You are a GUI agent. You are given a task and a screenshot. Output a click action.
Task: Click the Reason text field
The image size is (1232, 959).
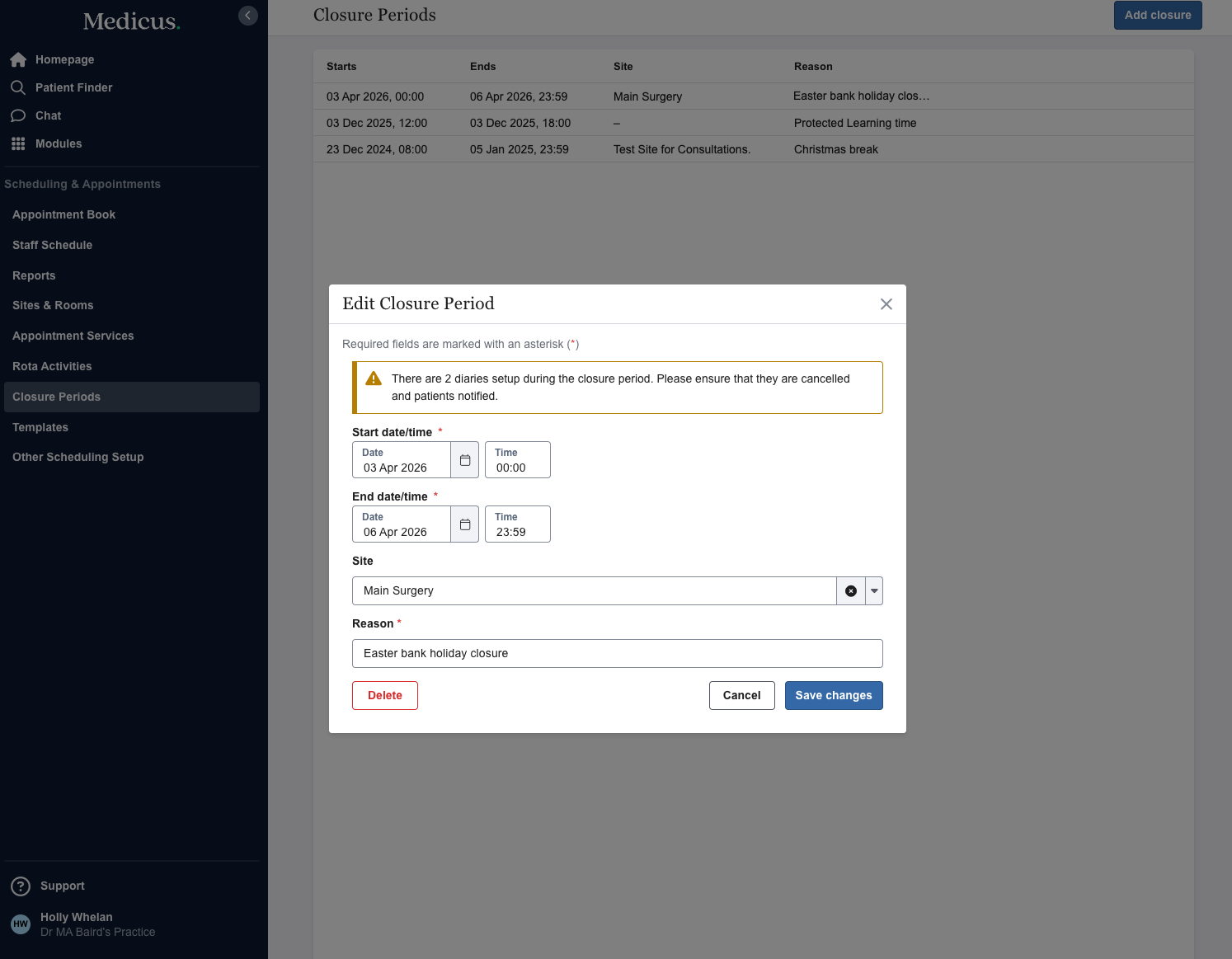pos(617,653)
